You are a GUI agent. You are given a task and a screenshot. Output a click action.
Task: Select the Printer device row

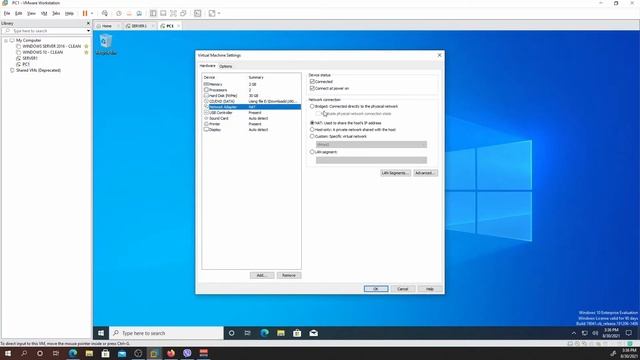(x=251, y=124)
